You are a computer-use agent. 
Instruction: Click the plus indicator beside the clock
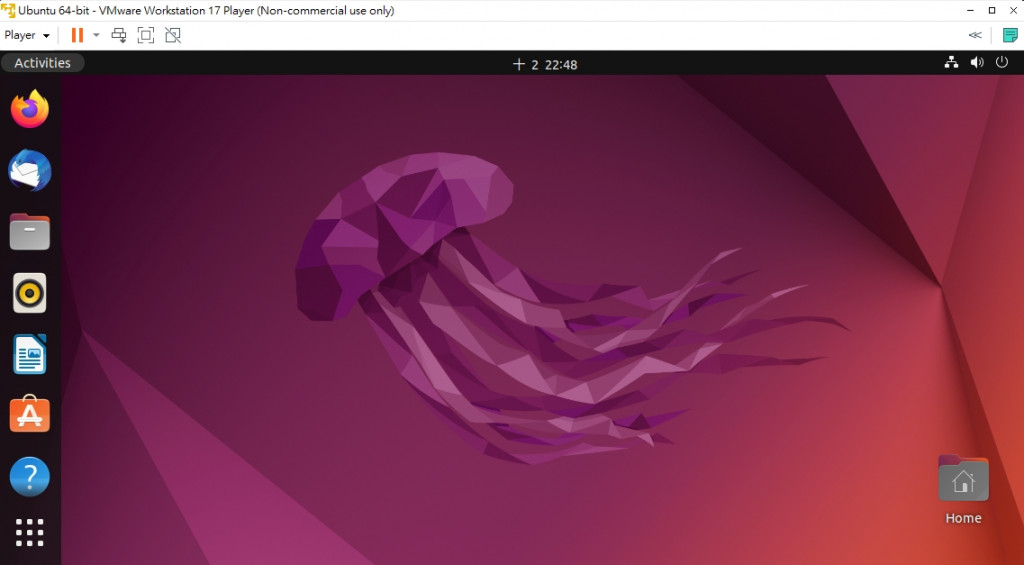pos(519,64)
